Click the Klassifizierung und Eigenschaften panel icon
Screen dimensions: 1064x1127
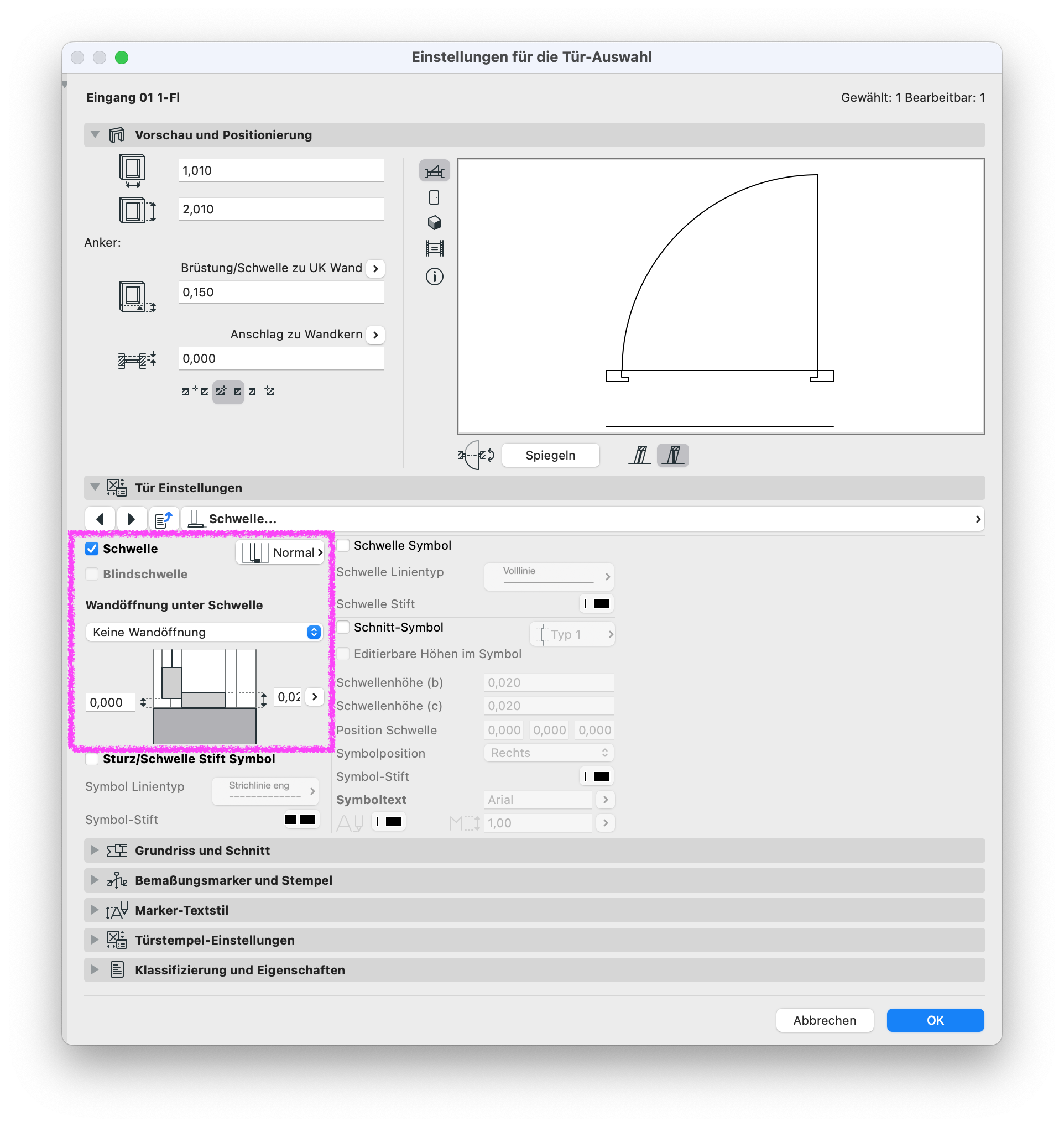tap(117, 969)
